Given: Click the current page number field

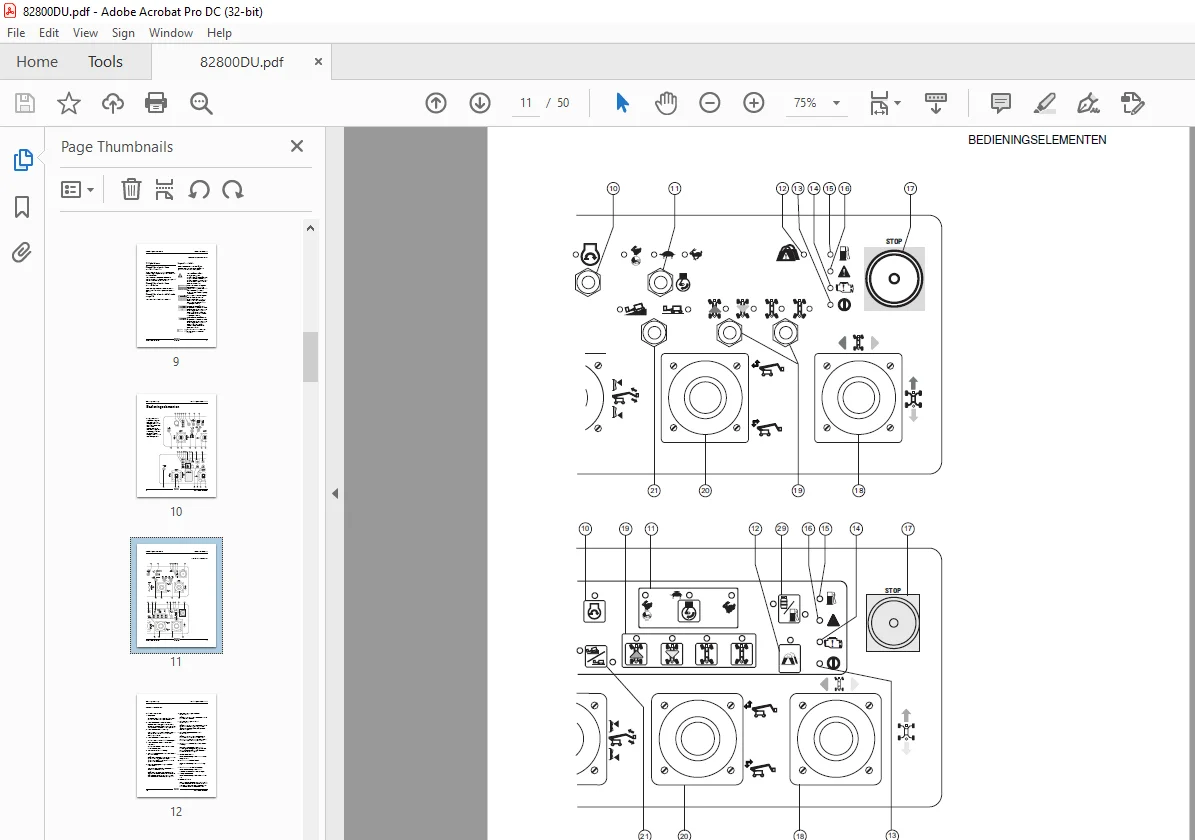Looking at the screenshot, I should (526, 103).
